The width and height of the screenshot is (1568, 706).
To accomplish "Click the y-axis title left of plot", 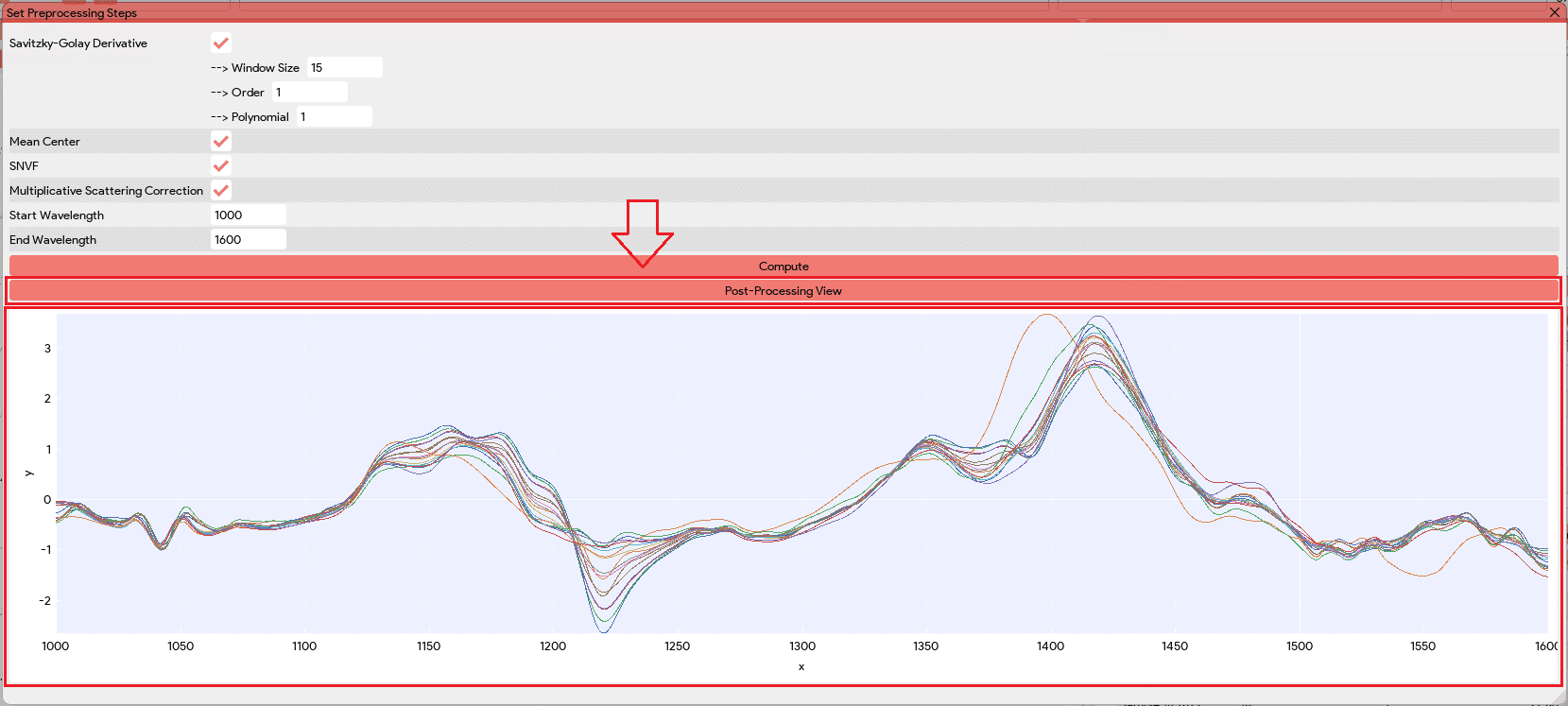I will click(x=28, y=473).
